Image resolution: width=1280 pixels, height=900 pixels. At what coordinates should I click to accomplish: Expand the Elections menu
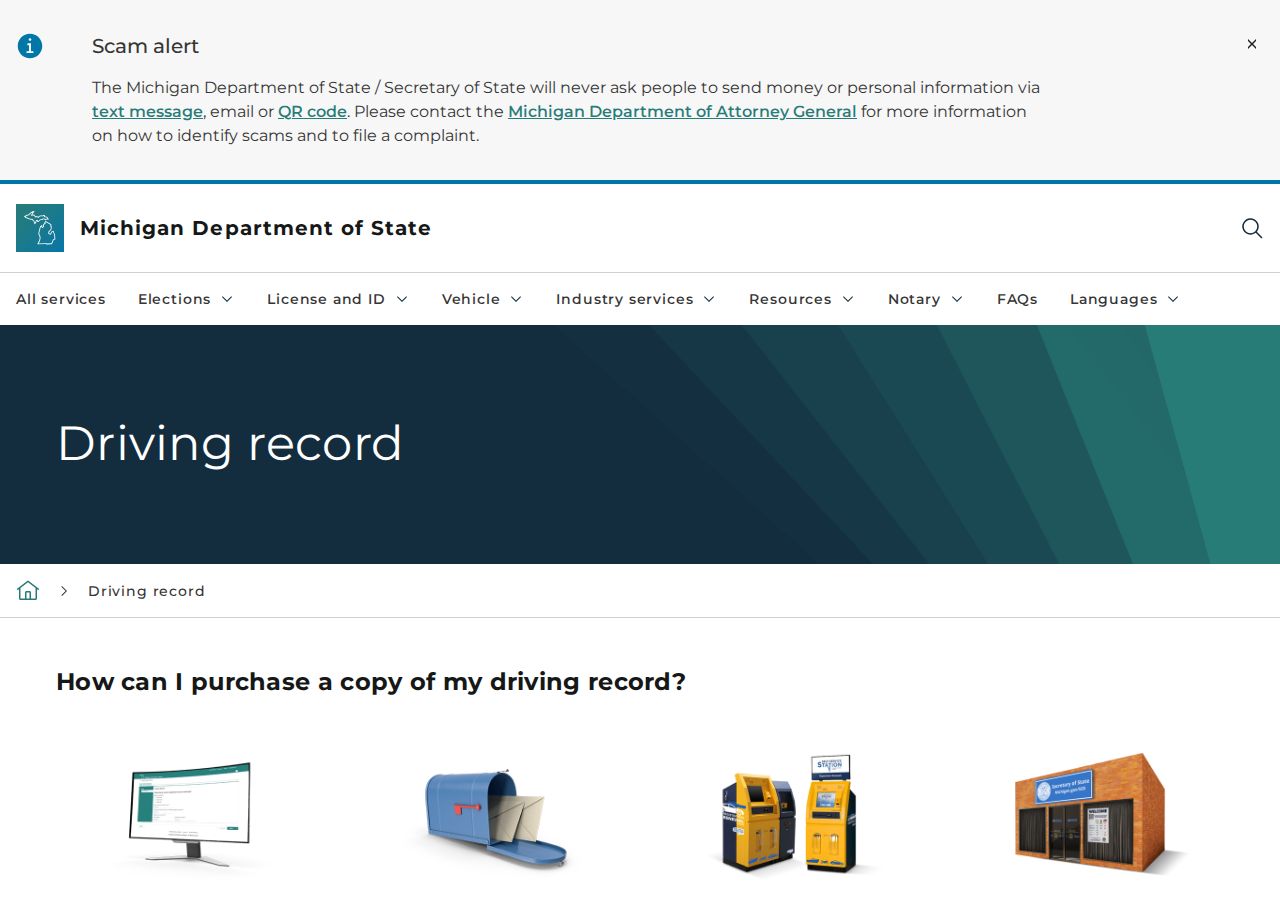coord(186,299)
